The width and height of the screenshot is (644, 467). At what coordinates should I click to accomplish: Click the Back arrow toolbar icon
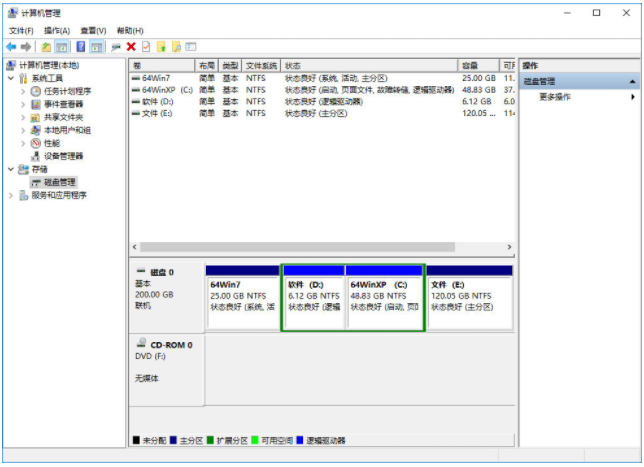click(x=11, y=47)
